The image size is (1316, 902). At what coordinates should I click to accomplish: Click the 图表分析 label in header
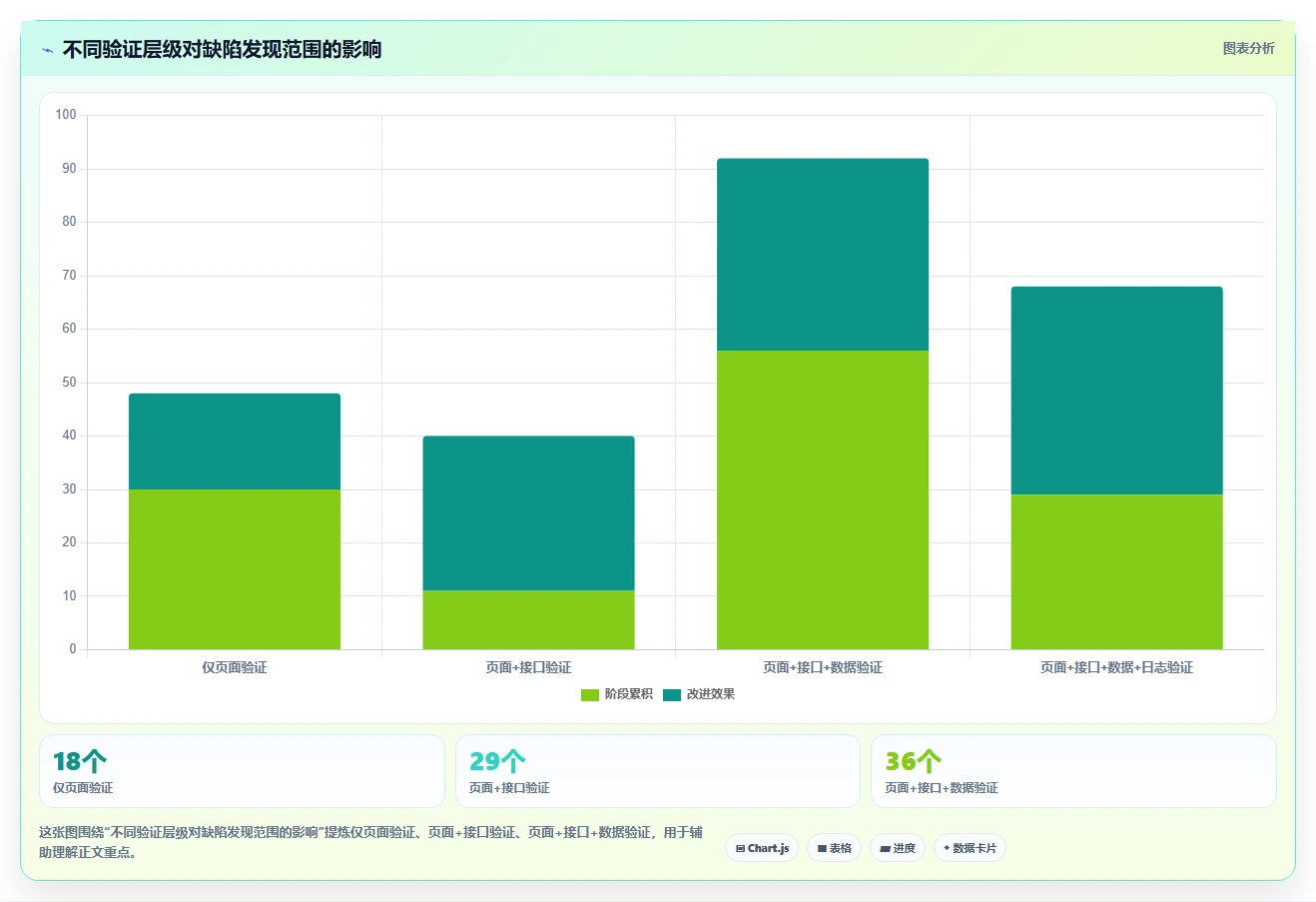tap(1248, 48)
